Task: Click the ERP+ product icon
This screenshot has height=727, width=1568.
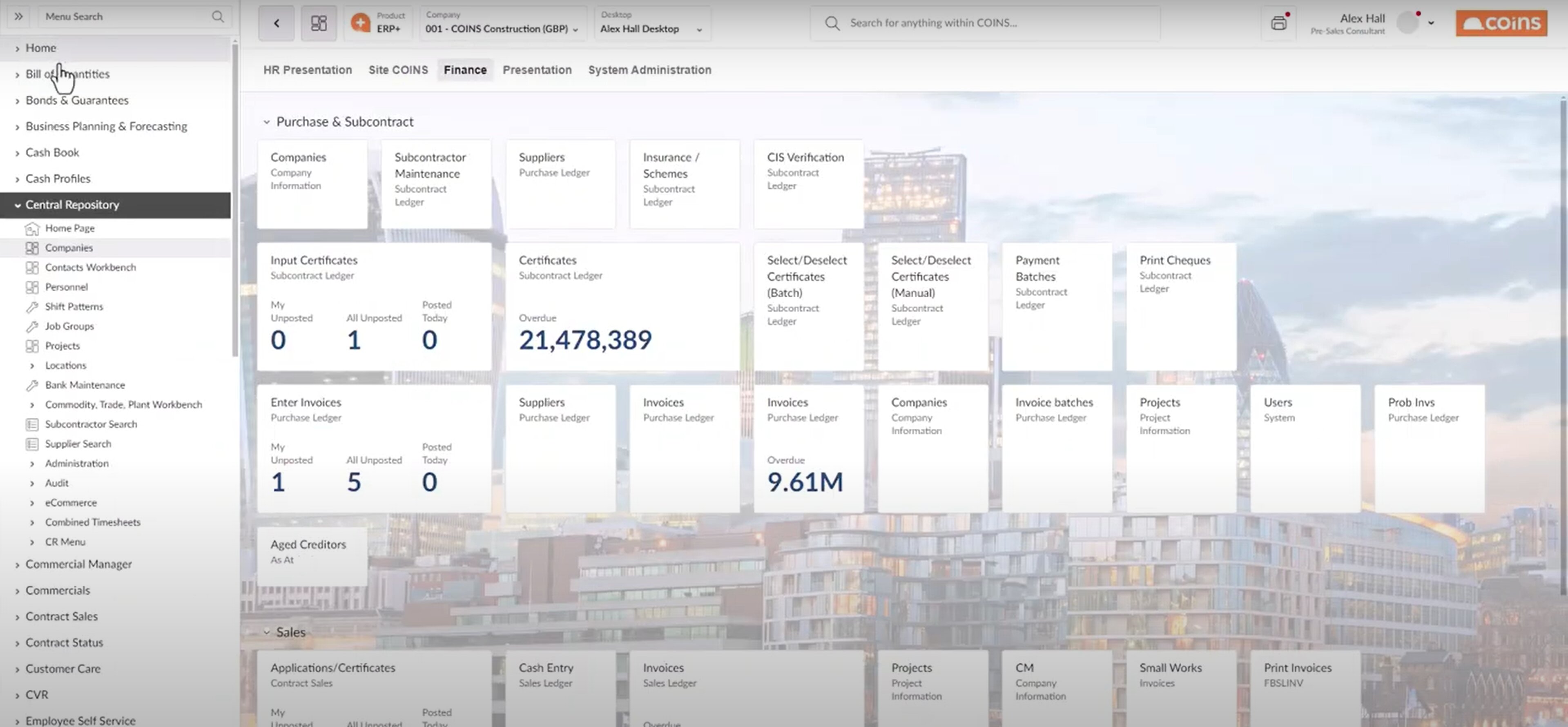Action: point(360,23)
